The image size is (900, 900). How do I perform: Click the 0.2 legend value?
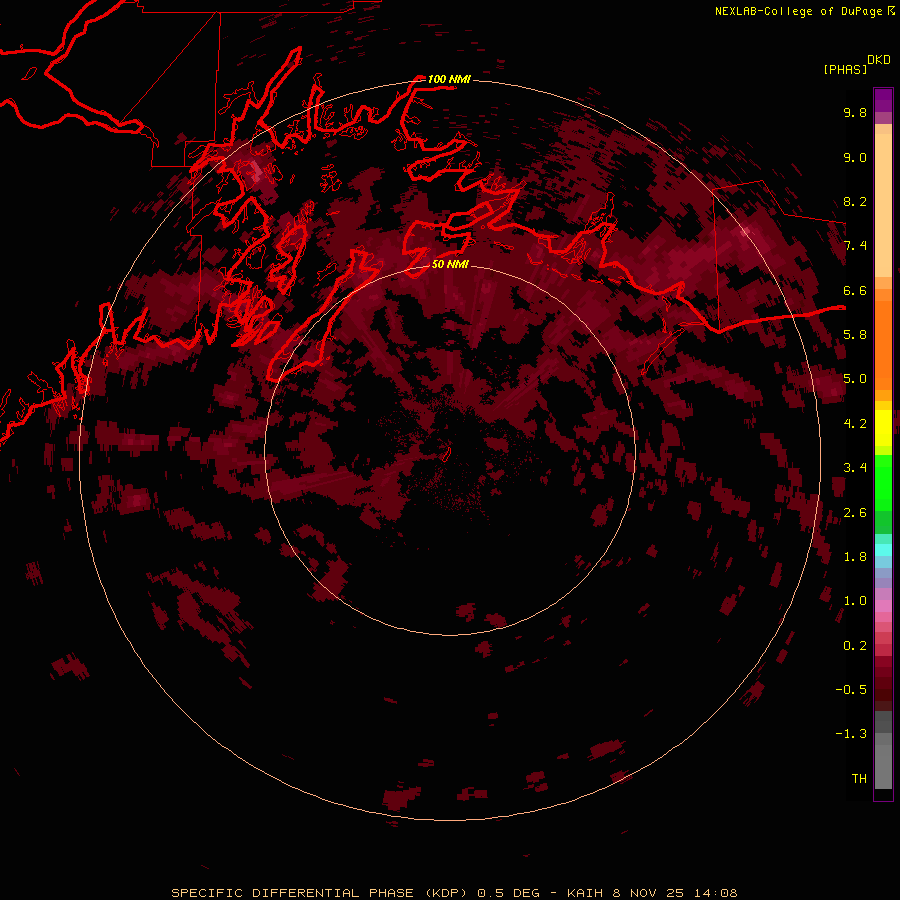pos(855,646)
